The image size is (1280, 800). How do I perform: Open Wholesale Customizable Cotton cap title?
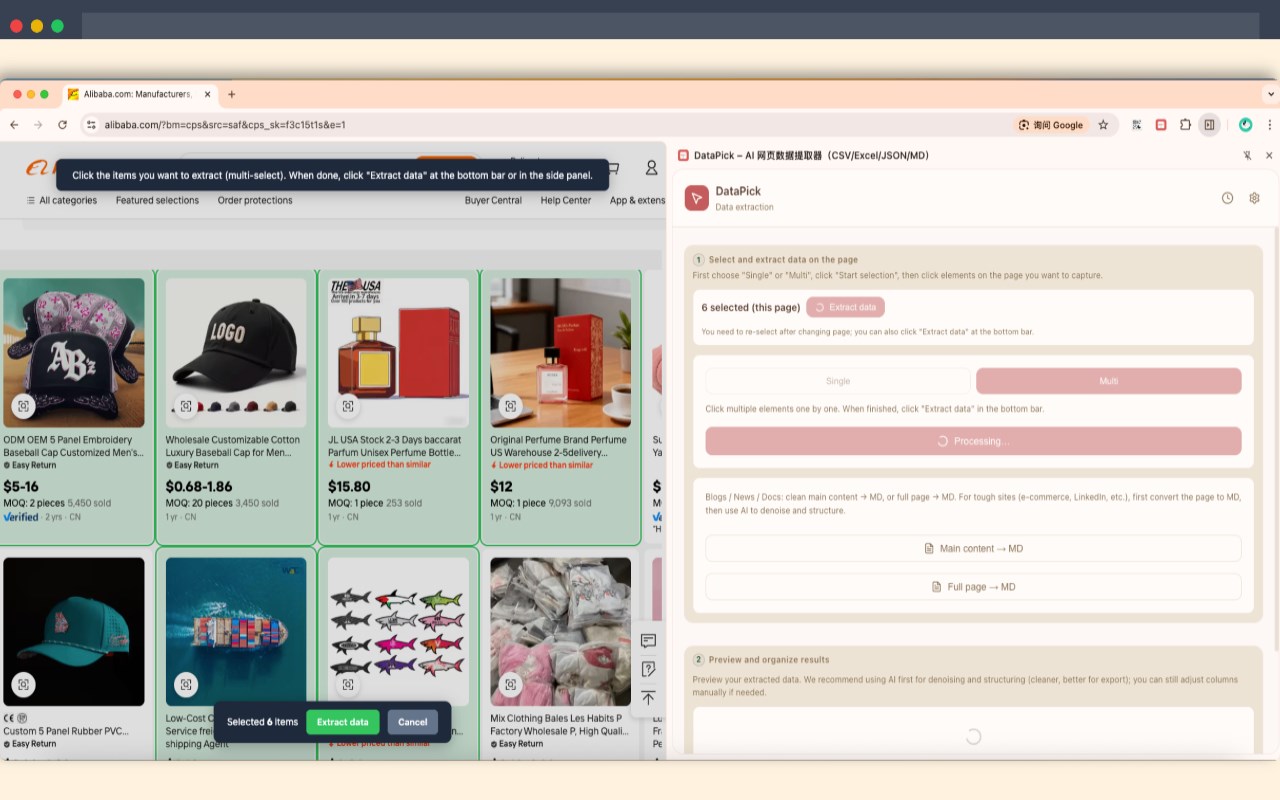coord(233,446)
